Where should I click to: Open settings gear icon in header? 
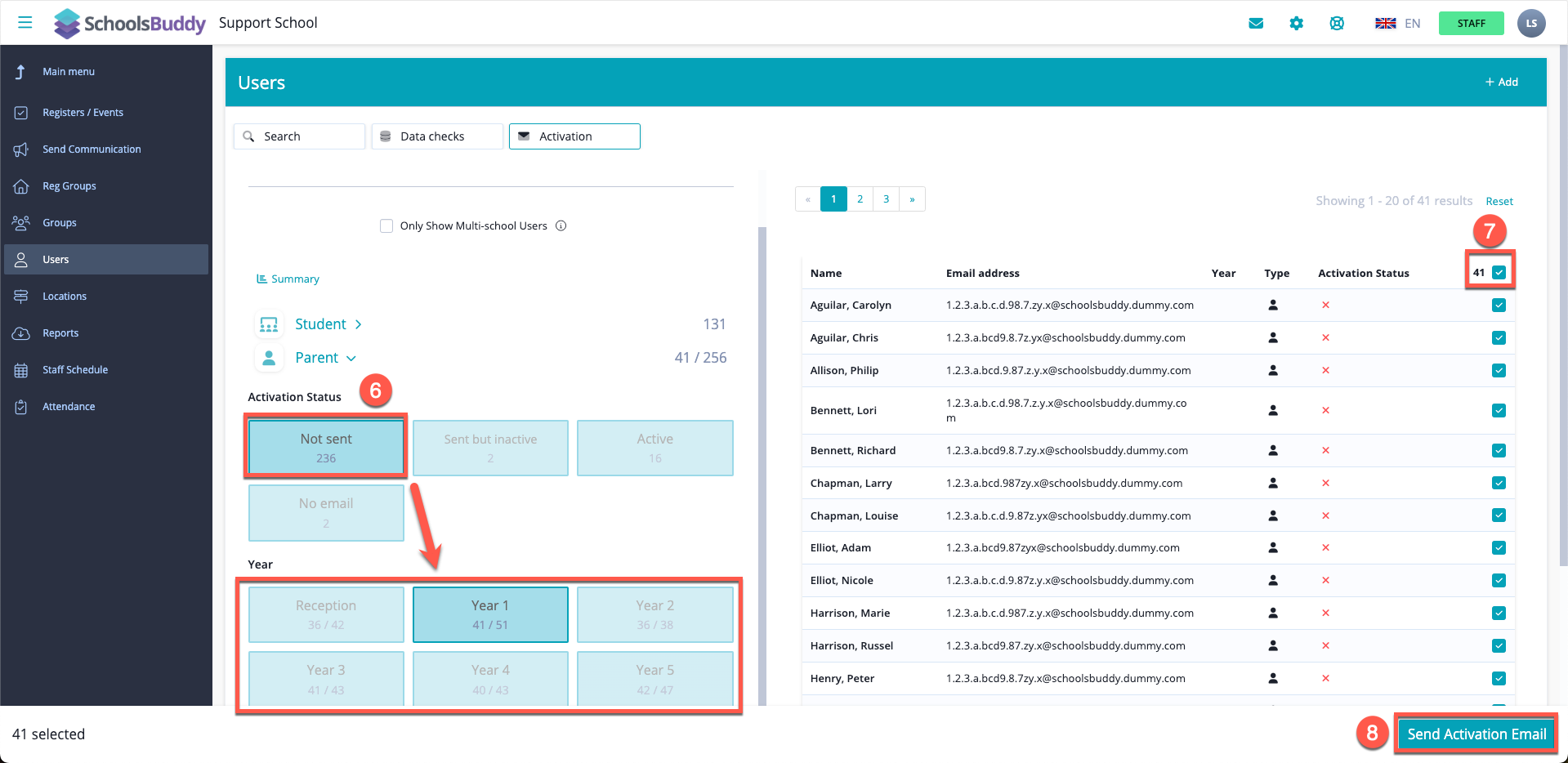(x=1296, y=23)
